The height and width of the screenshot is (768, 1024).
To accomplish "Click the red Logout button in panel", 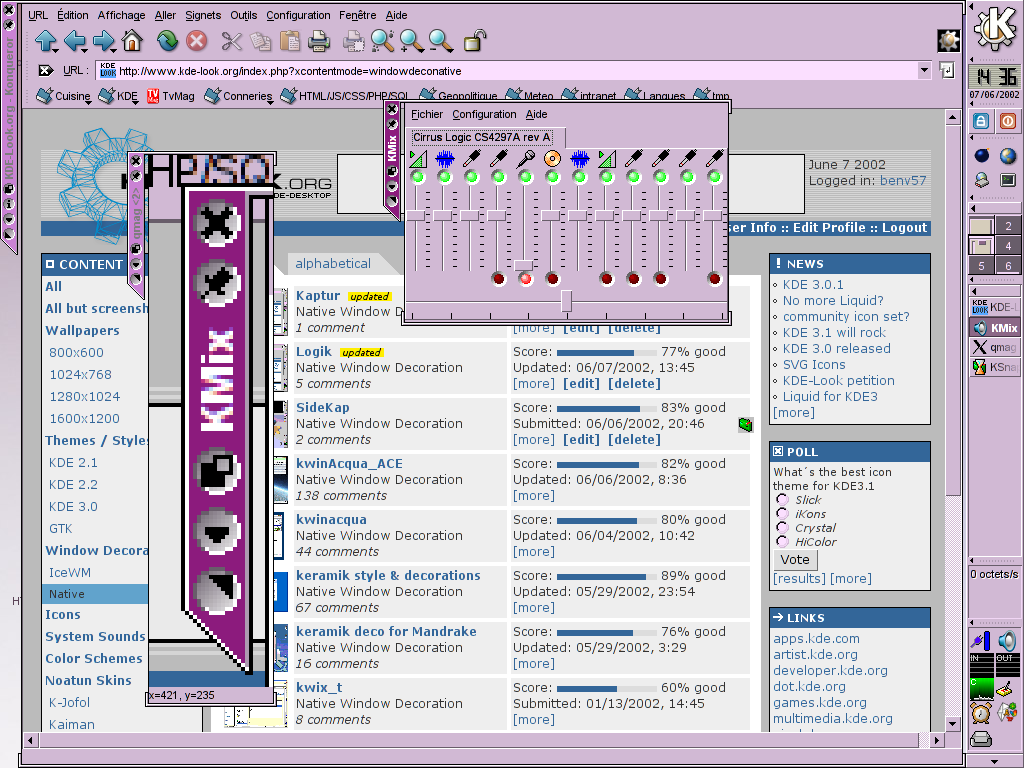I will tap(1008, 121).
